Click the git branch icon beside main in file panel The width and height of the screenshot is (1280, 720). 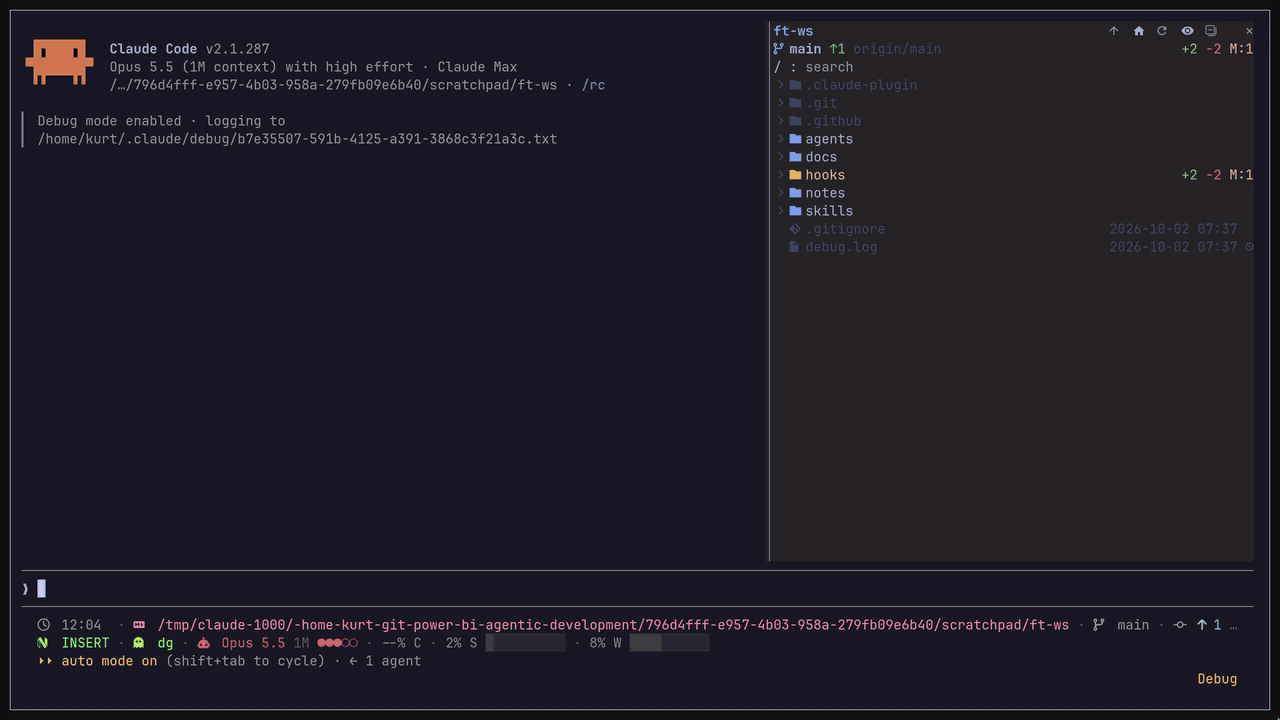click(778, 49)
